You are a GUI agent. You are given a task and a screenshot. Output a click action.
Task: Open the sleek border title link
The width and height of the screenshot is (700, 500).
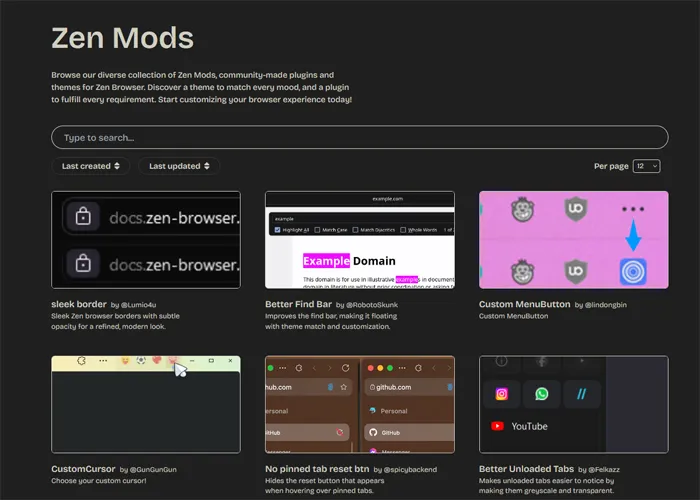click(x=79, y=304)
